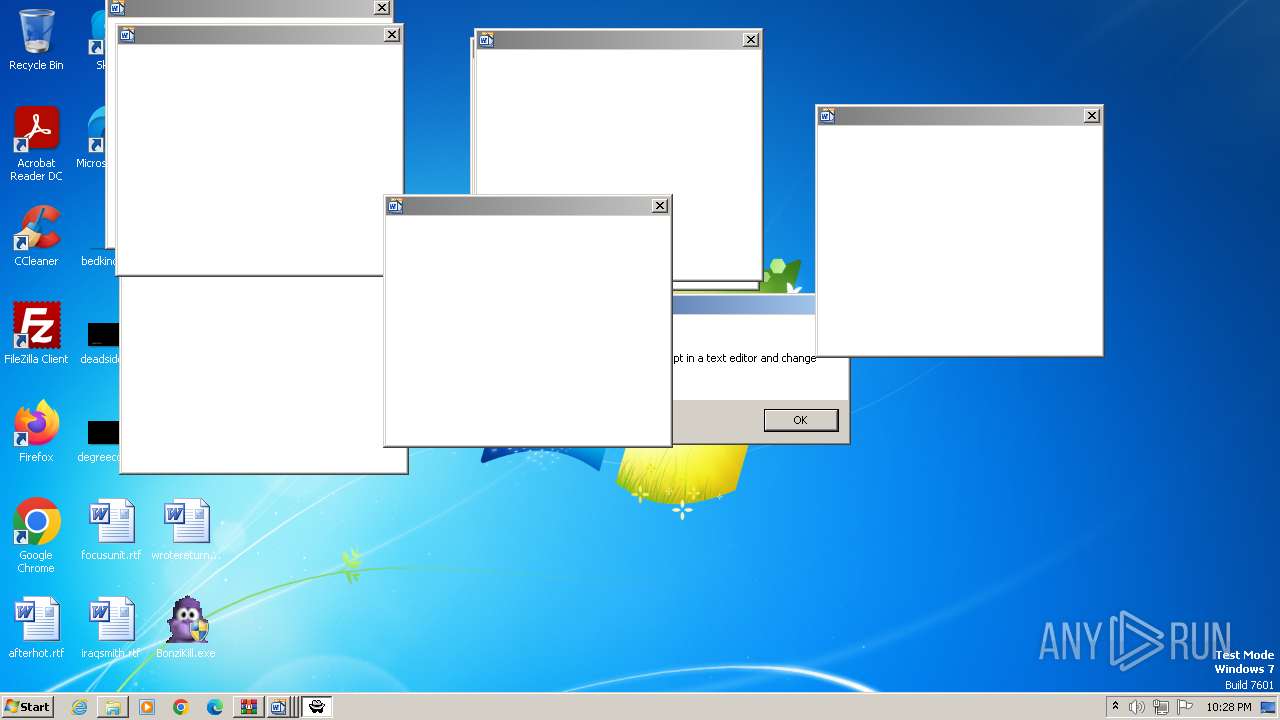Select the focusunit.rtf document icon
Screen dimensions: 1280x720
111,530
